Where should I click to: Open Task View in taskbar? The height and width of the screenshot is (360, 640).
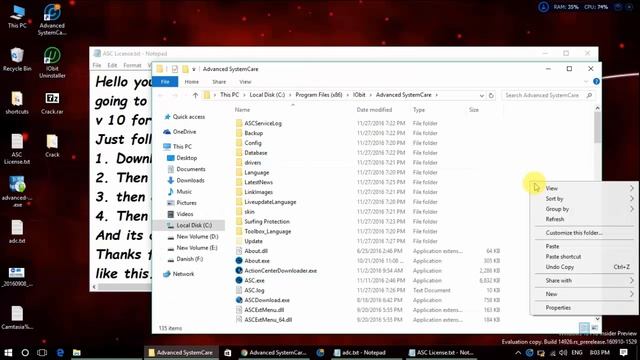point(42,352)
